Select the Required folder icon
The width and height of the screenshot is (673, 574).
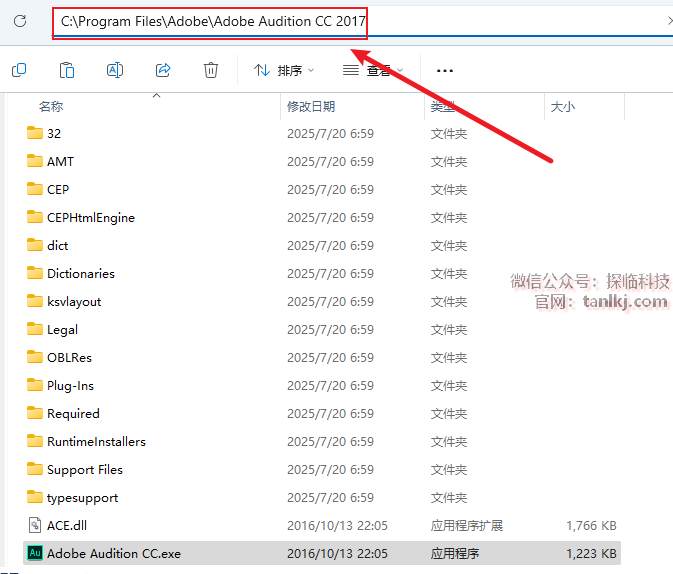click(x=35, y=413)
